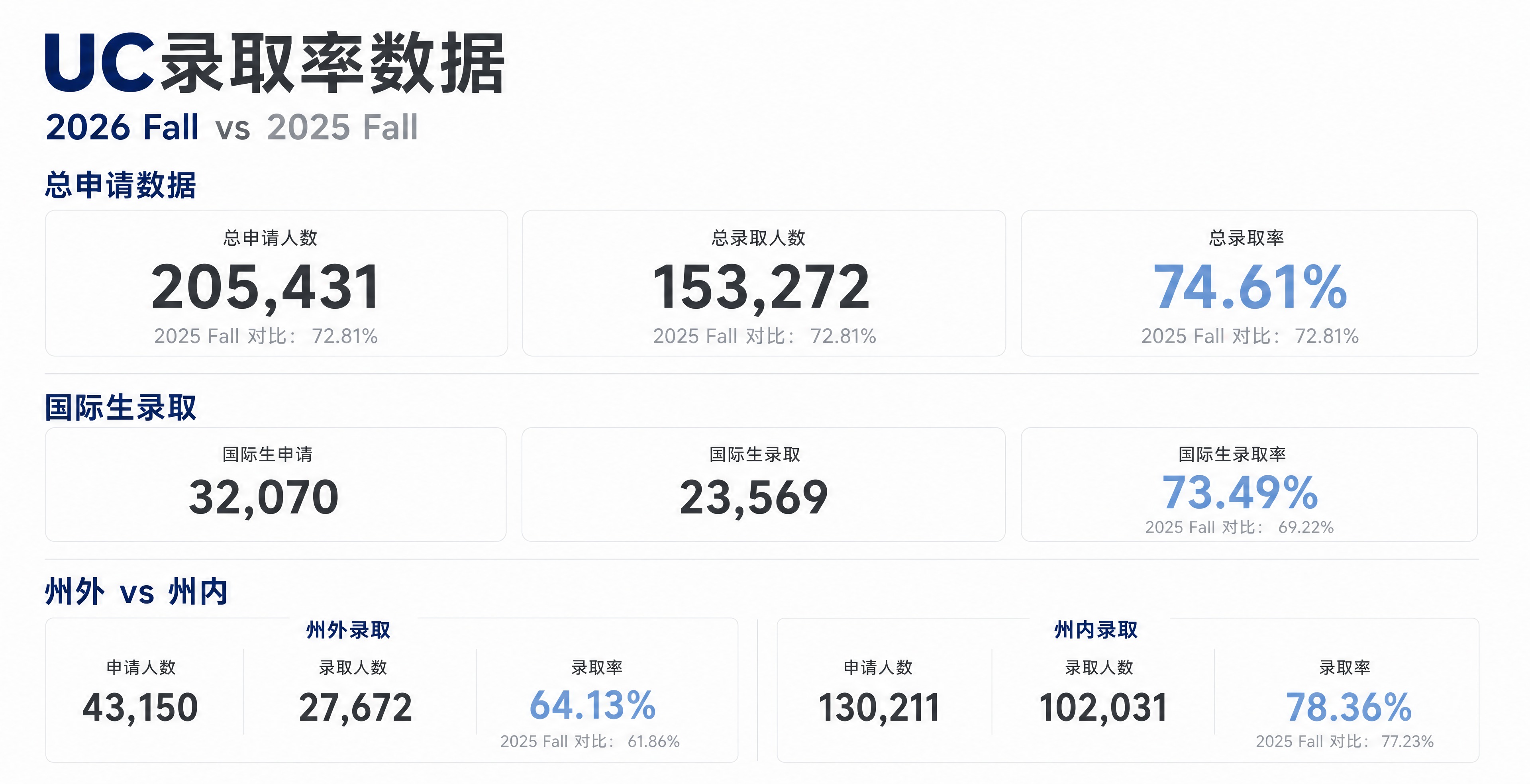This screenshot has height=784, width=1530.
Task: Click 录取率 label in 州内录取 card
Action: pyautogui.click(x=1345, y=668)
